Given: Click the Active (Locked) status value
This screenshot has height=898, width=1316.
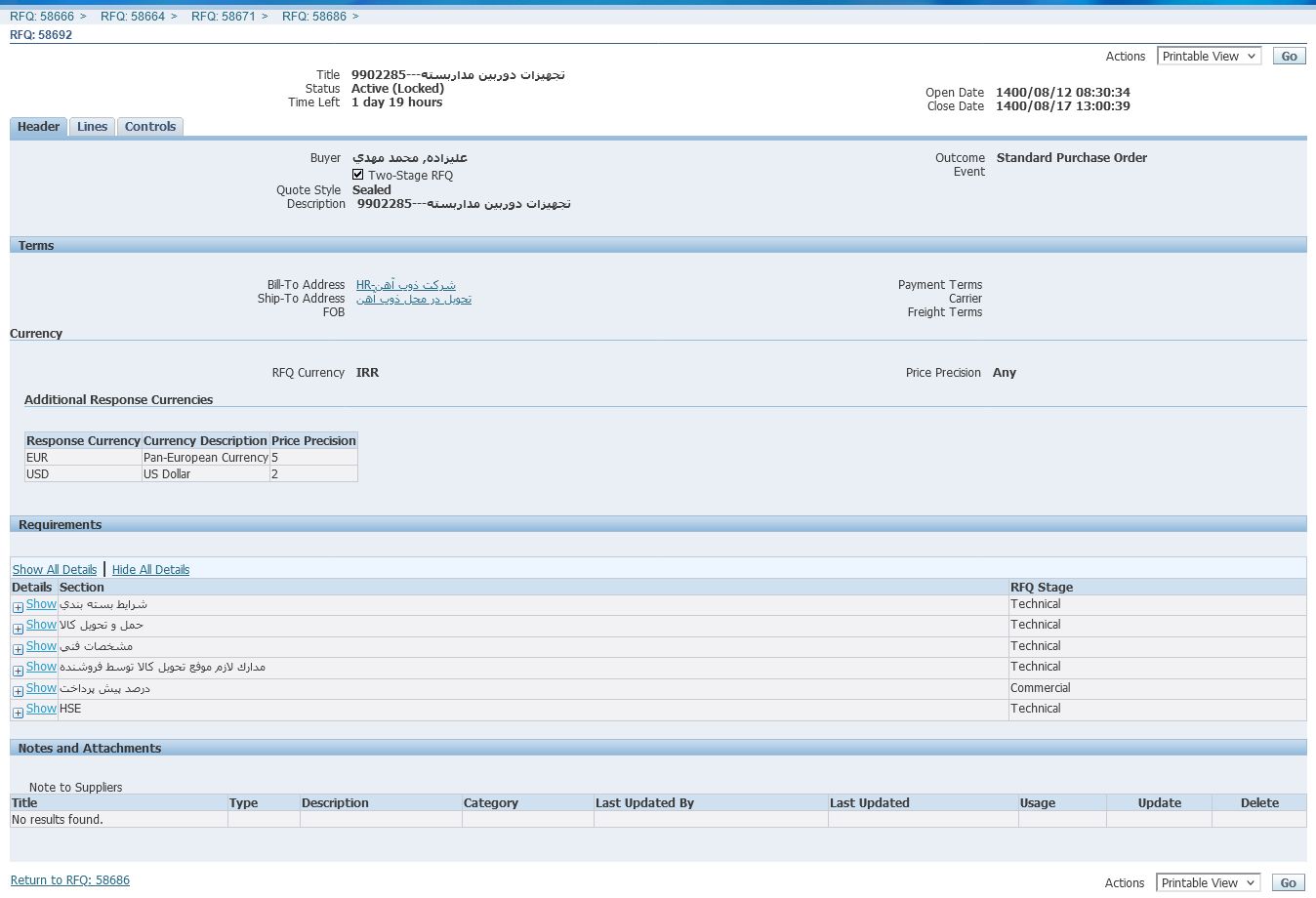Looking at the screenshot, I should click(x=397, y=89).
